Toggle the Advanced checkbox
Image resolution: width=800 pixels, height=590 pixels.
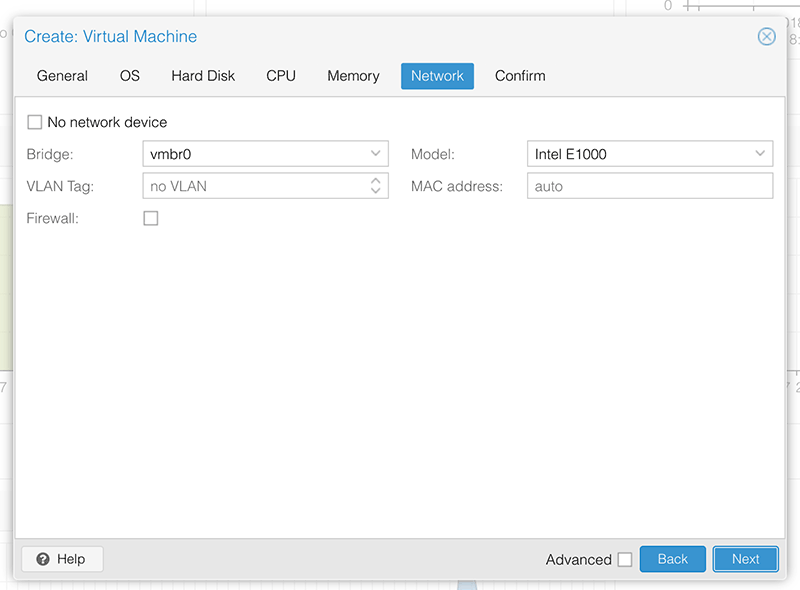pyautogui.click(x=624, y=559)
